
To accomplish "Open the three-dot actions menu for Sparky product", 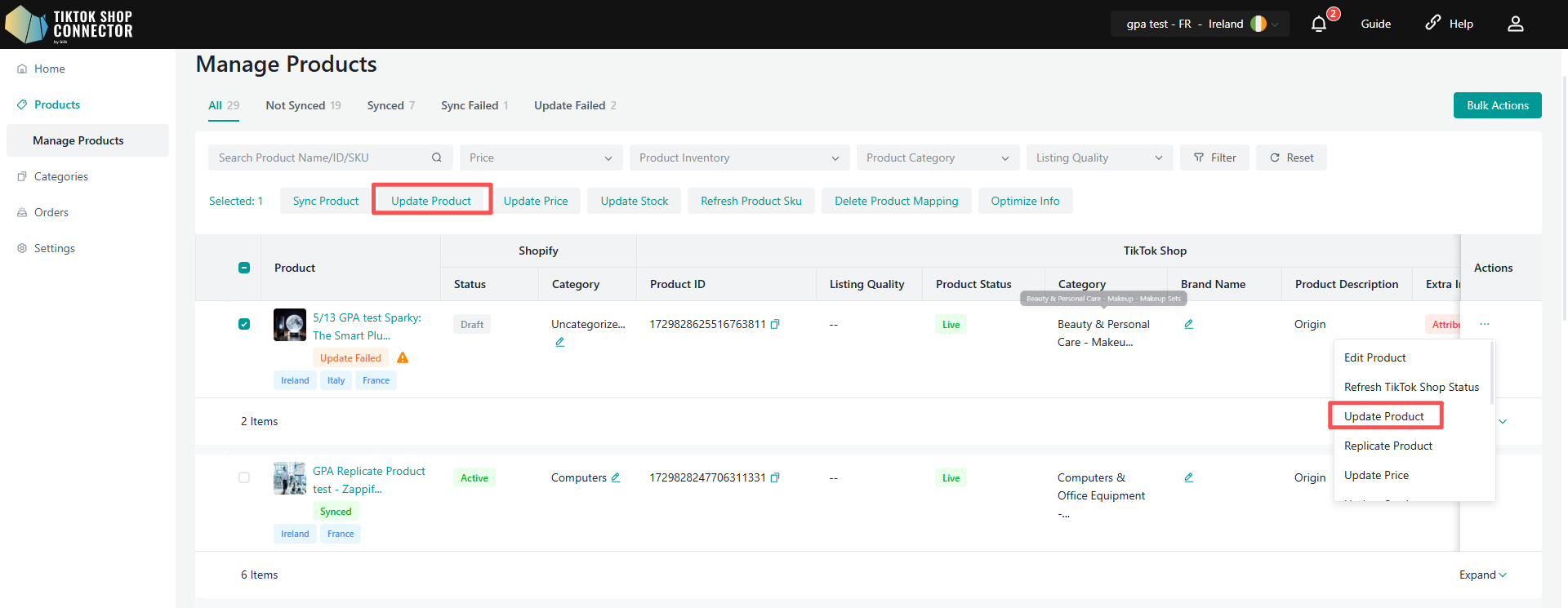I will 1485,324.
